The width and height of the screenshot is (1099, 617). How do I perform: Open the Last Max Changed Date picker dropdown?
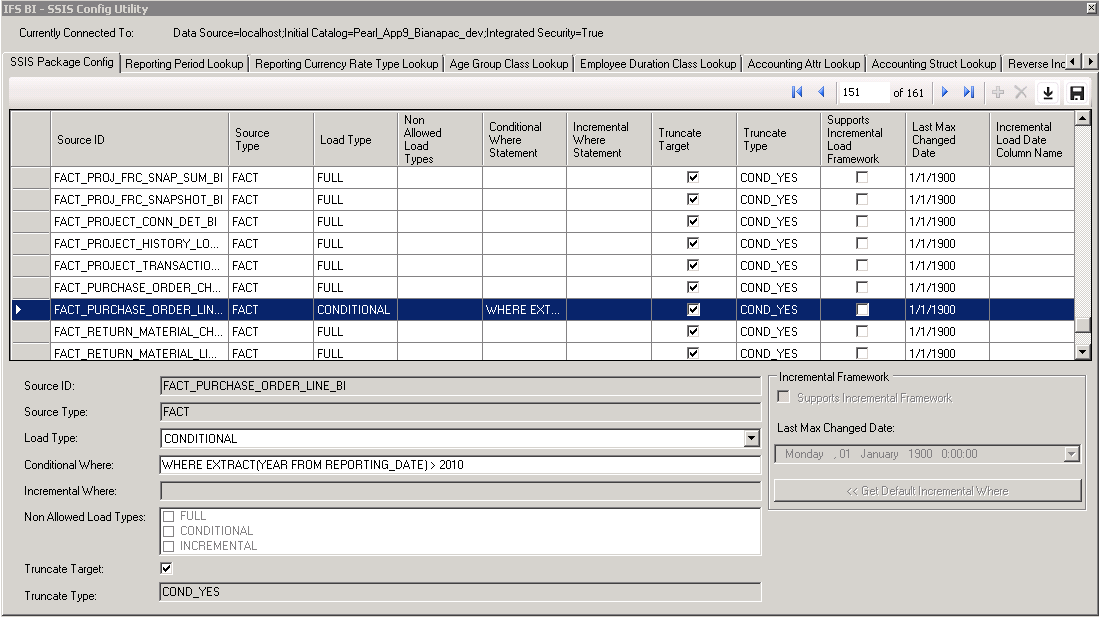point(1072,454)
